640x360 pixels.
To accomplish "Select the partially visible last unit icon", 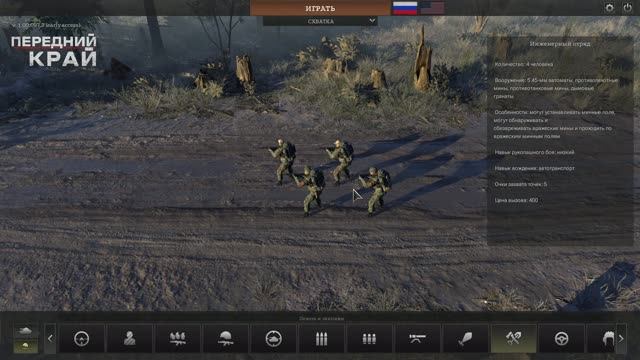I will [x=602, y=338].
